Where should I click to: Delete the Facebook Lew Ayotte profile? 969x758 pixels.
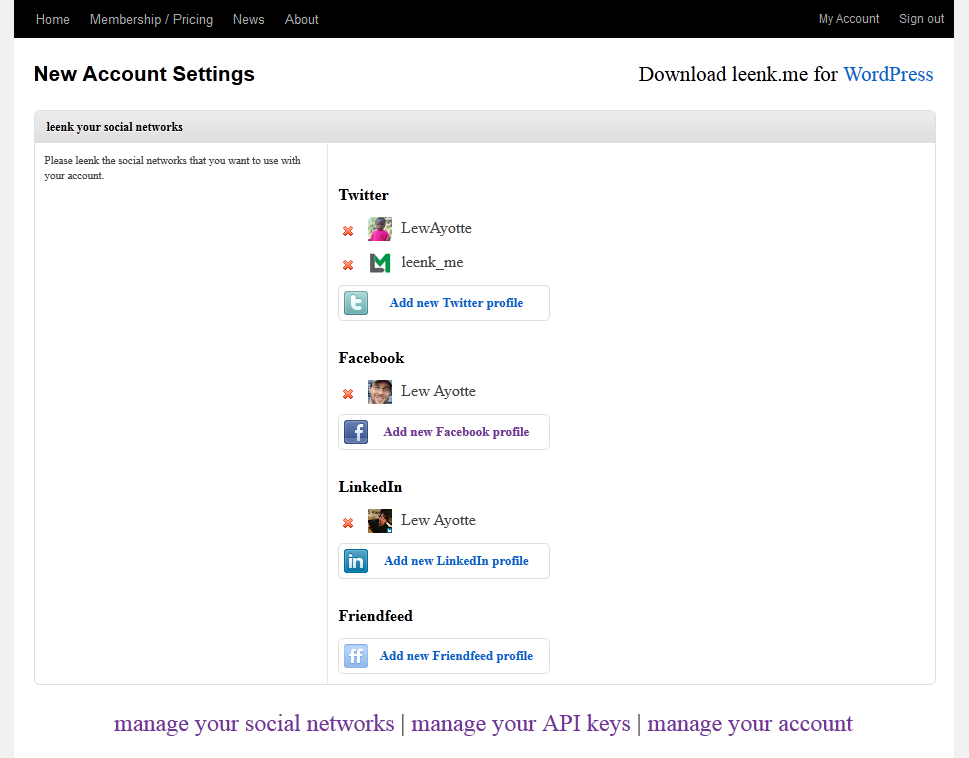pos(348,394)
